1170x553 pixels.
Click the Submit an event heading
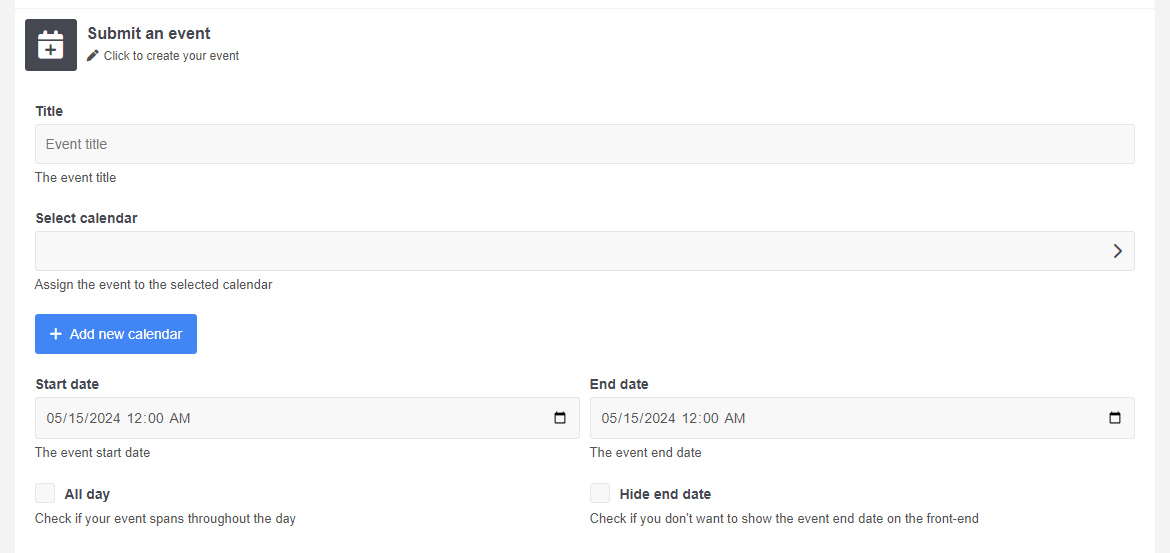point(149,34)
